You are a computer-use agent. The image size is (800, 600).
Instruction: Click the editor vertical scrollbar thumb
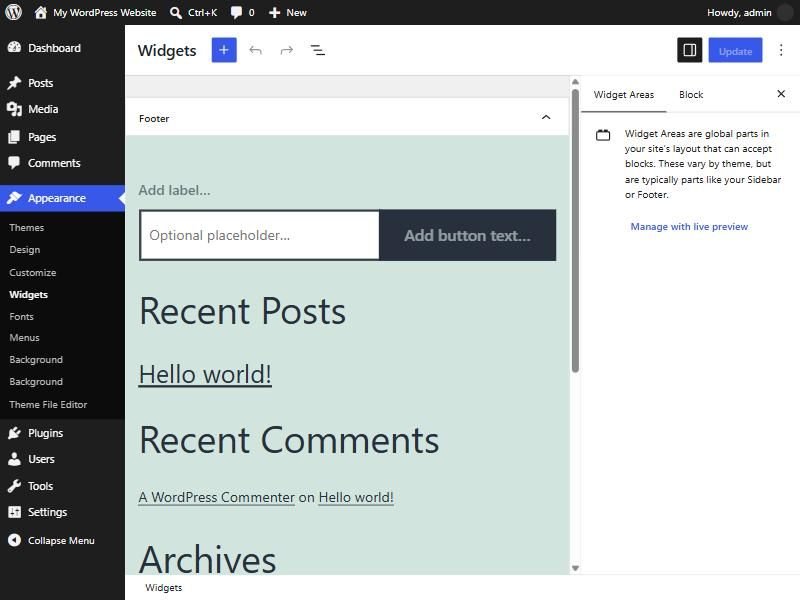(x=575, y=231)
